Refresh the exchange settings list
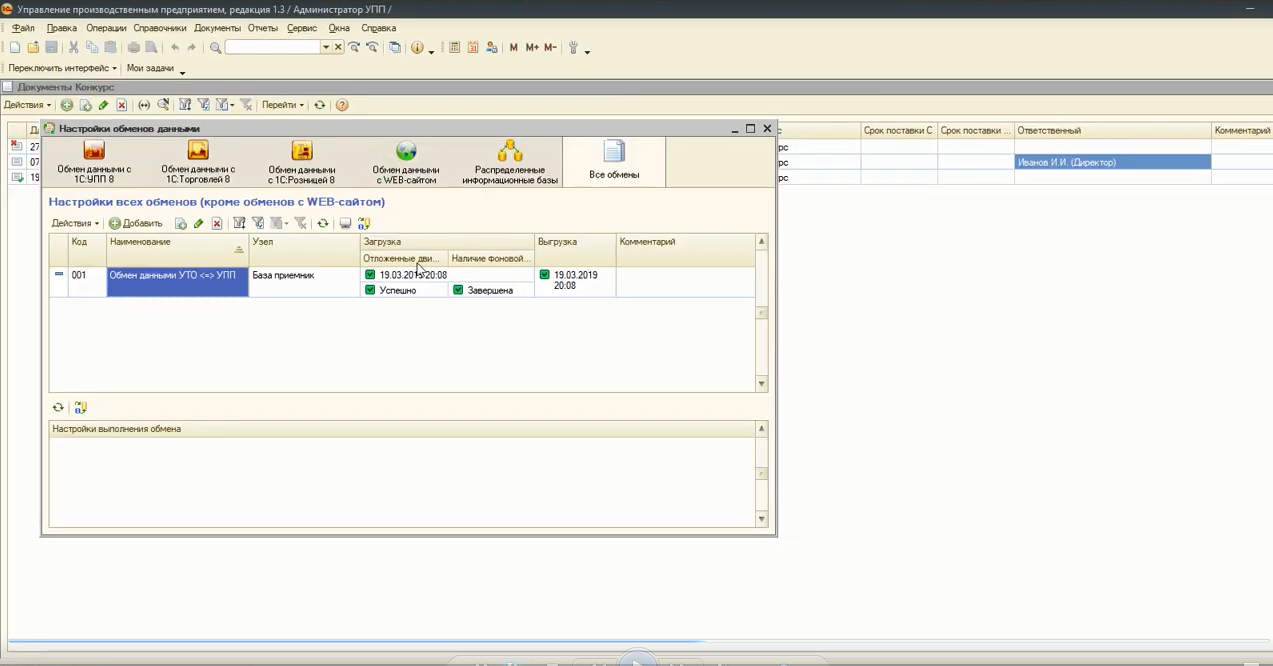The height and width of the screenshot is (666, 1273). tap(322, 224)
